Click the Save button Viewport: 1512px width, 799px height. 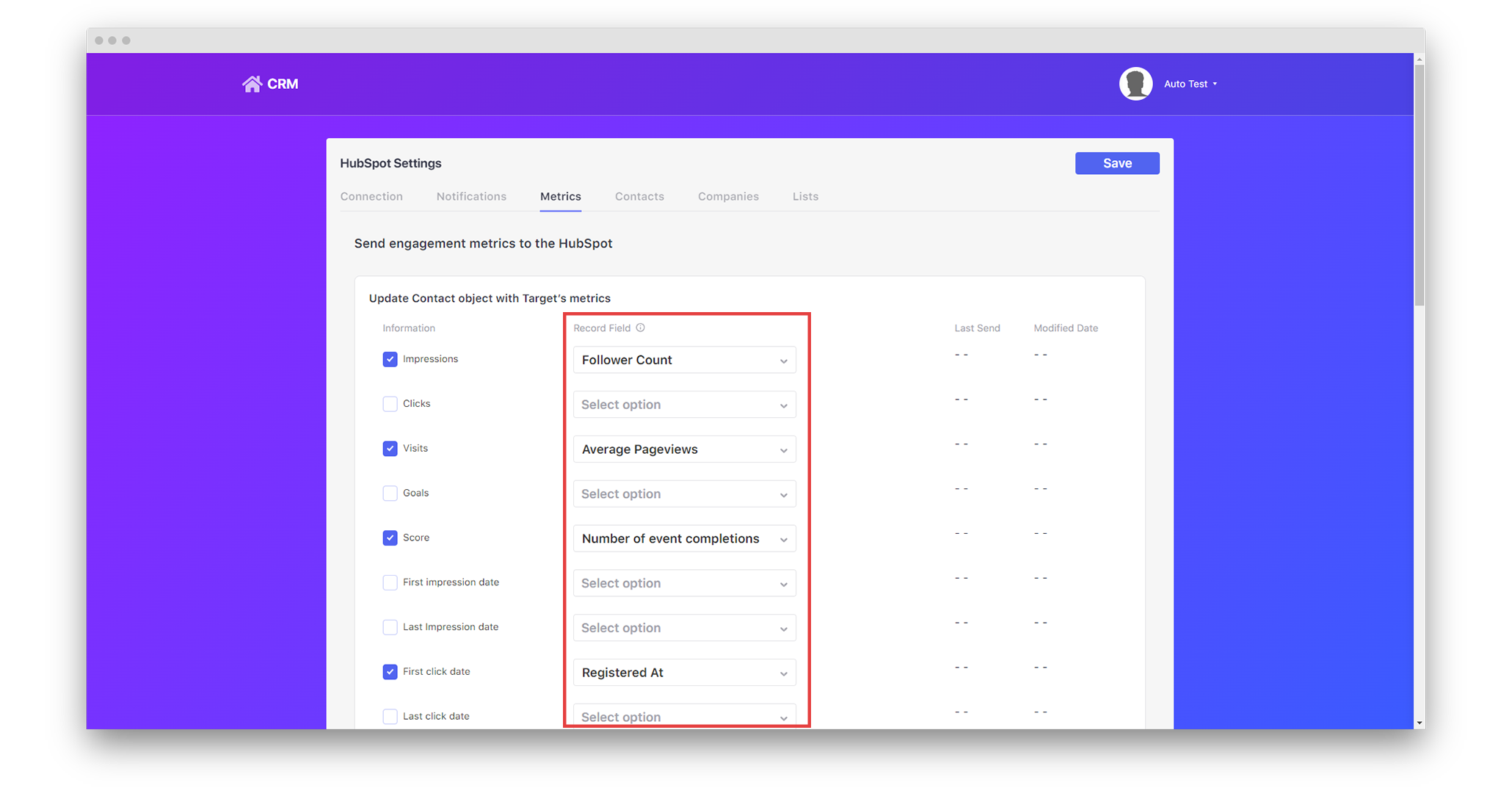1116,163
